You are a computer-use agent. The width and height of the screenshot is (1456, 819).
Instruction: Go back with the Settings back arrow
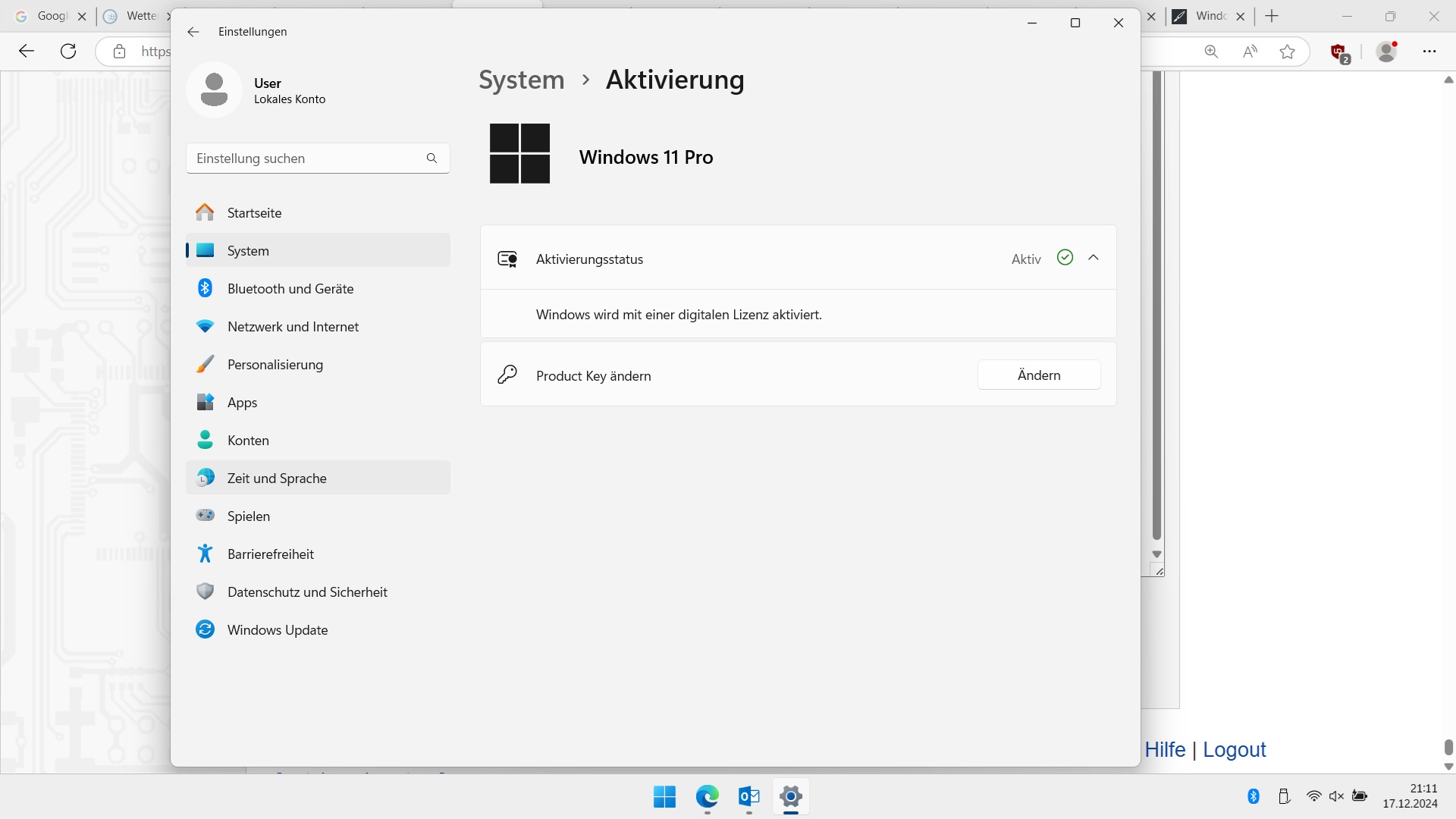(x=193, y=32)
